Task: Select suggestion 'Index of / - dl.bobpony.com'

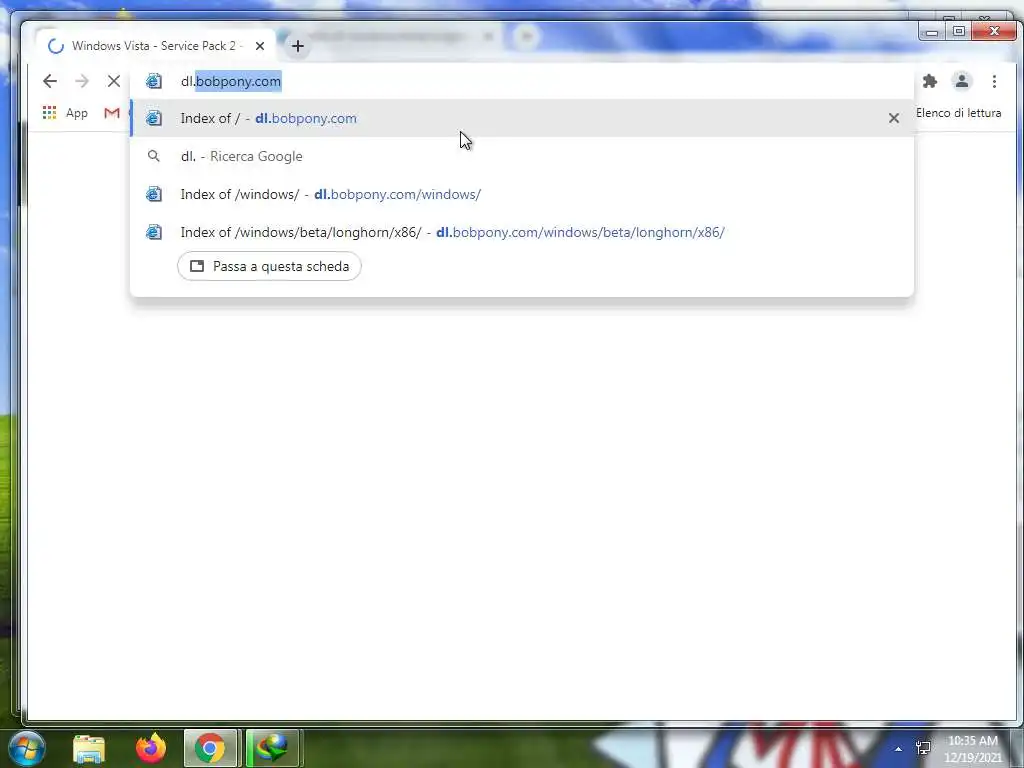Action: 521,118
